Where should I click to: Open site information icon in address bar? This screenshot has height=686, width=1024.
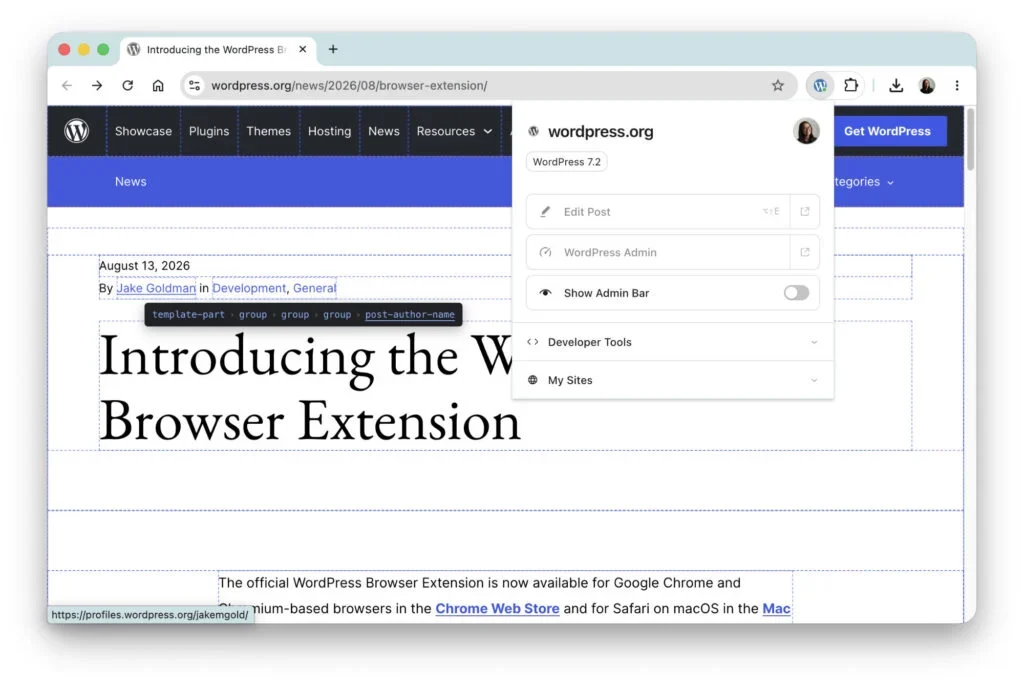(194, 86)
